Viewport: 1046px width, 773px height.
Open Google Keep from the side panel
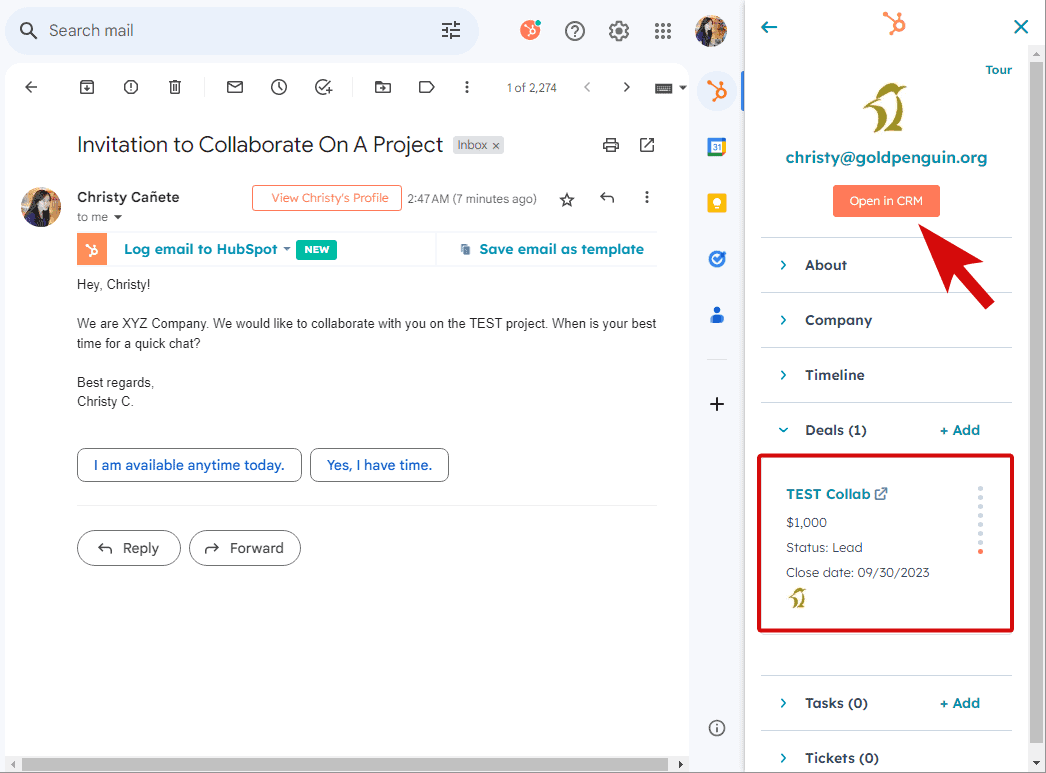tap(716, 203)
